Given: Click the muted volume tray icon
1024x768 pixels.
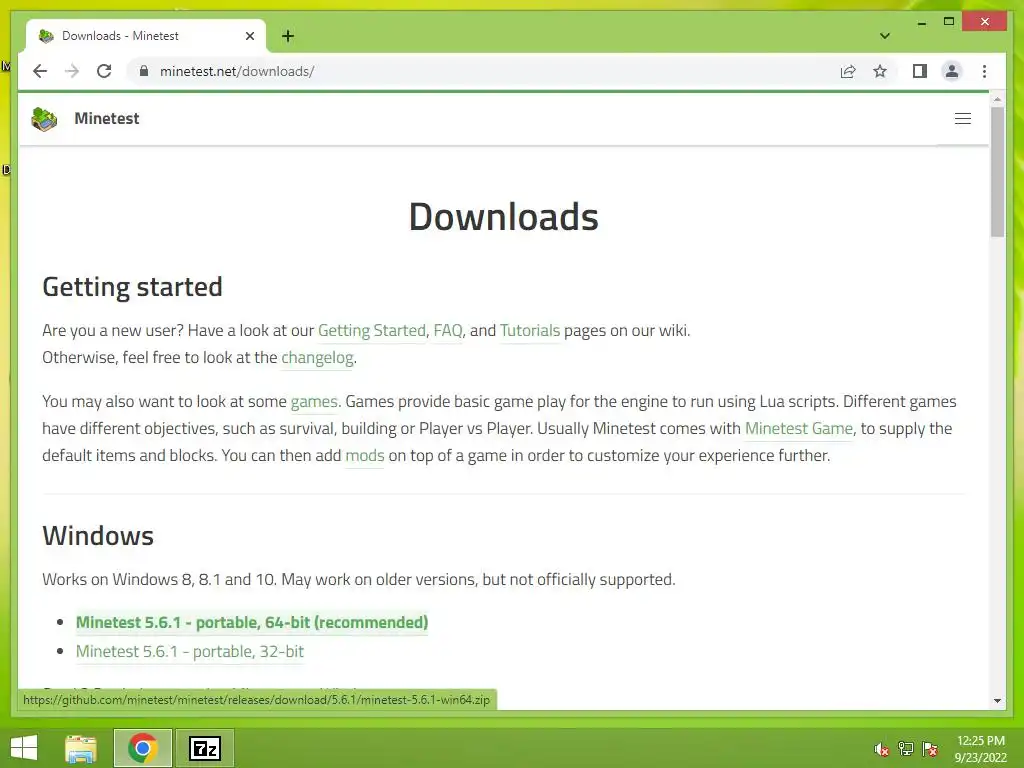Looking at the screenshot, I should point(881,749).
